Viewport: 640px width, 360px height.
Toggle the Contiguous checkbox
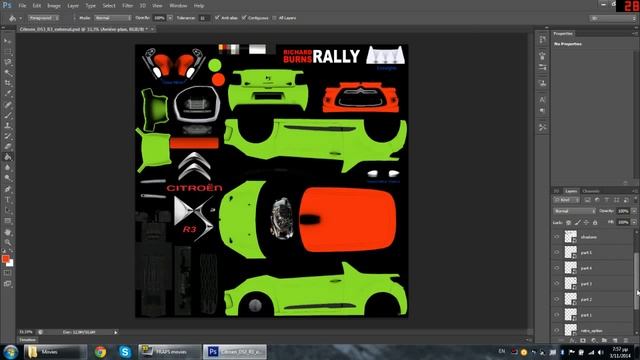click(x=244, y=18)
